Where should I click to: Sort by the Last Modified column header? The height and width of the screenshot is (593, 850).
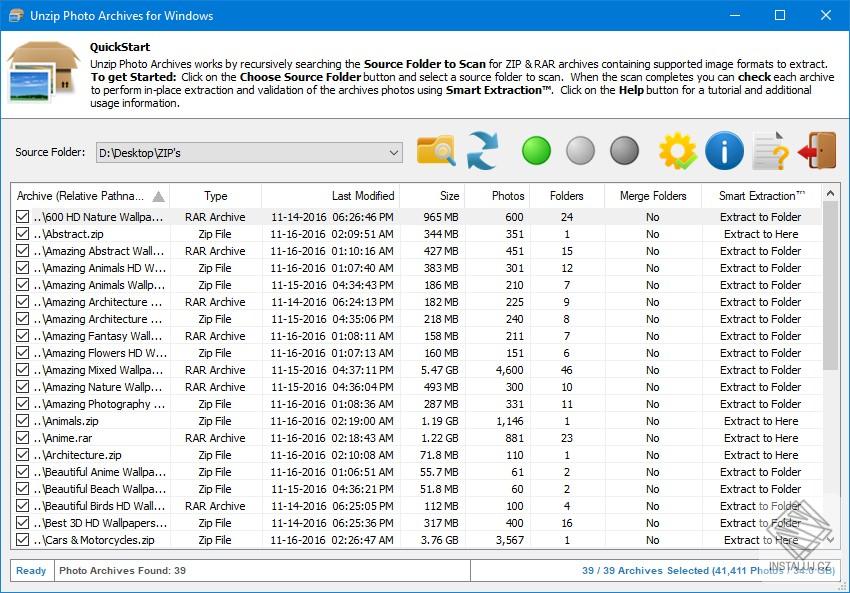click(331, 196)
